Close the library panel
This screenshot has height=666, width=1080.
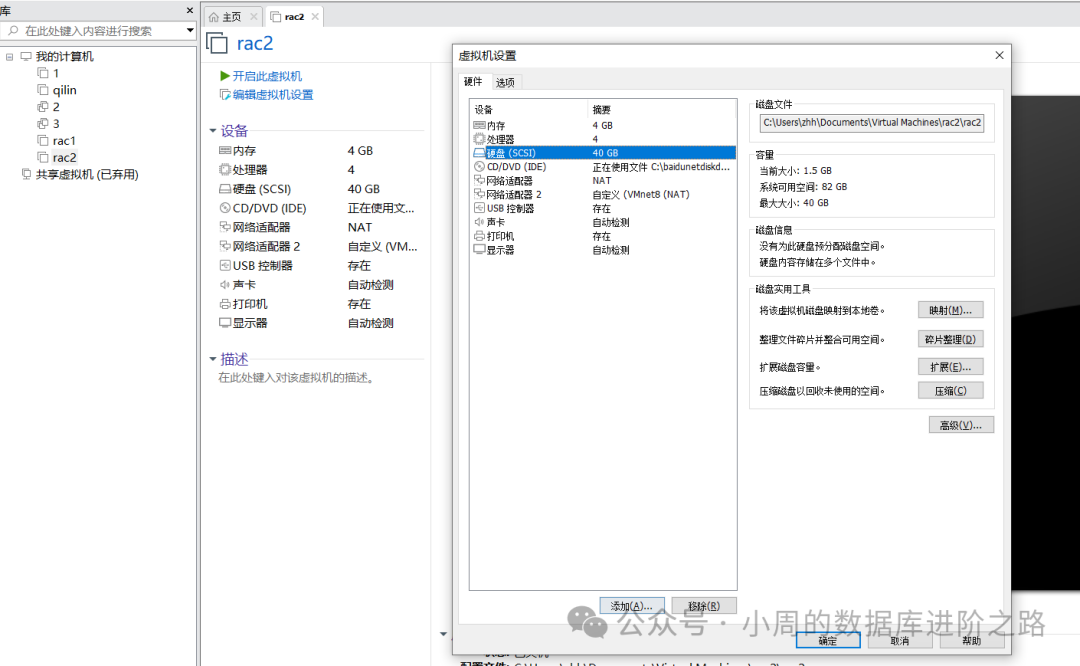(190, 10)
